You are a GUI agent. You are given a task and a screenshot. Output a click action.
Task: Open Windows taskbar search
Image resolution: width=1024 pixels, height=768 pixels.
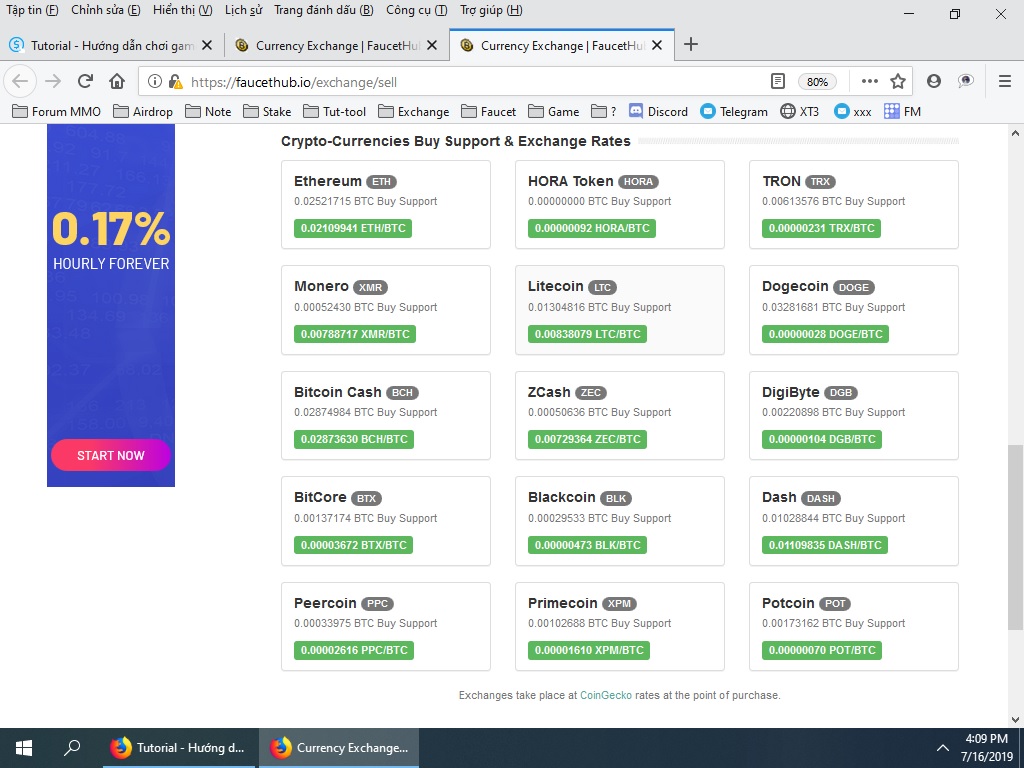tap(72, 748)
